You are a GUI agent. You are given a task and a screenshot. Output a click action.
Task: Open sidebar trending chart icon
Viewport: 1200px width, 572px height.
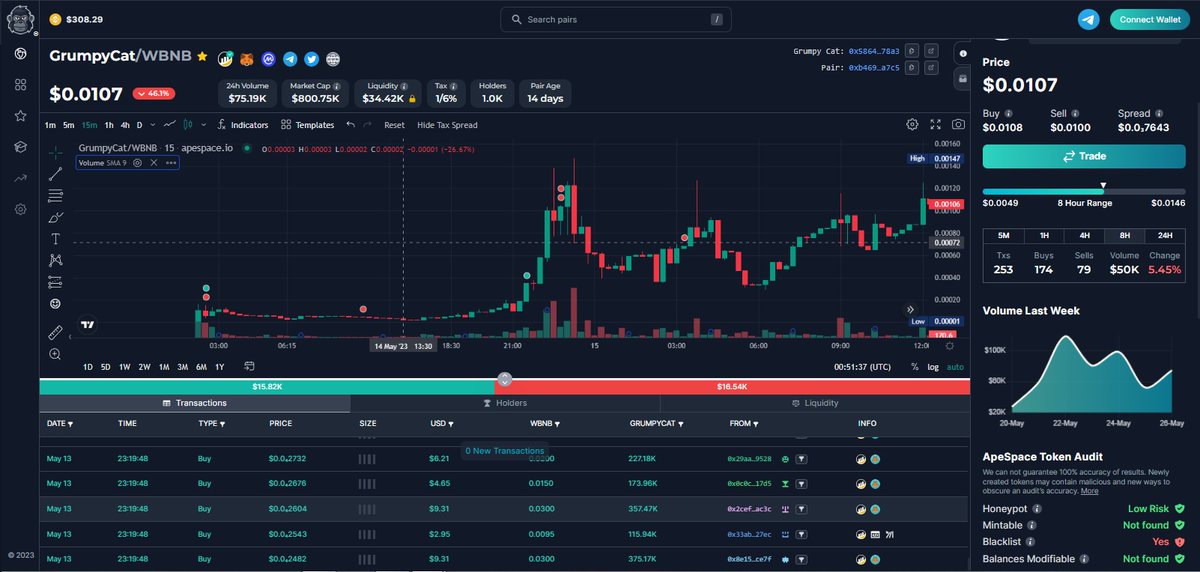click(20, 178)
